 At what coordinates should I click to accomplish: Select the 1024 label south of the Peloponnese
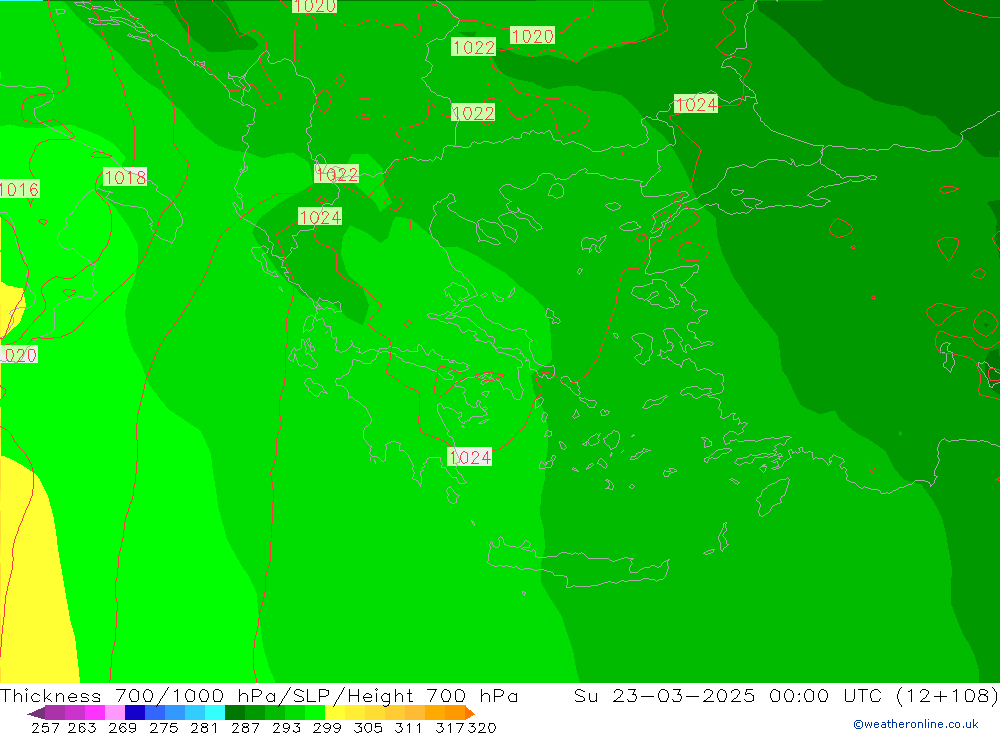pyautogui.click(x=469, y=457)
